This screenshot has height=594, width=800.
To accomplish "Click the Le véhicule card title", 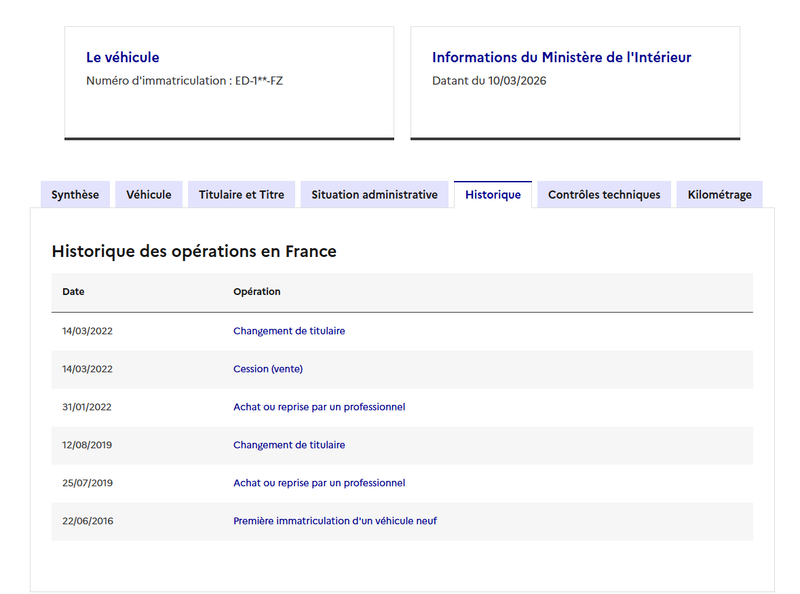I will [x=122, y=57].
